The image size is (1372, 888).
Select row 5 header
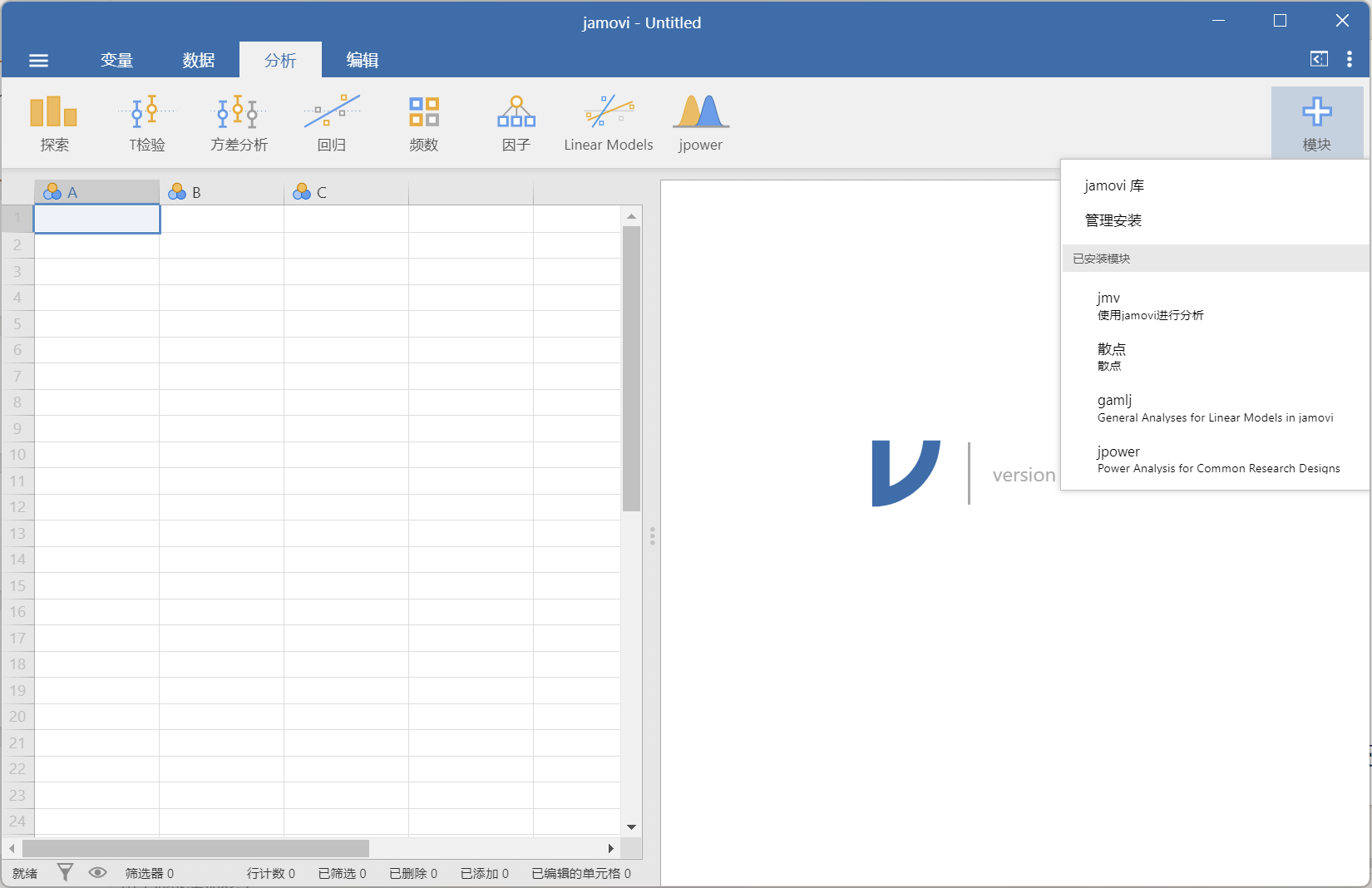(x=17, y=323)
